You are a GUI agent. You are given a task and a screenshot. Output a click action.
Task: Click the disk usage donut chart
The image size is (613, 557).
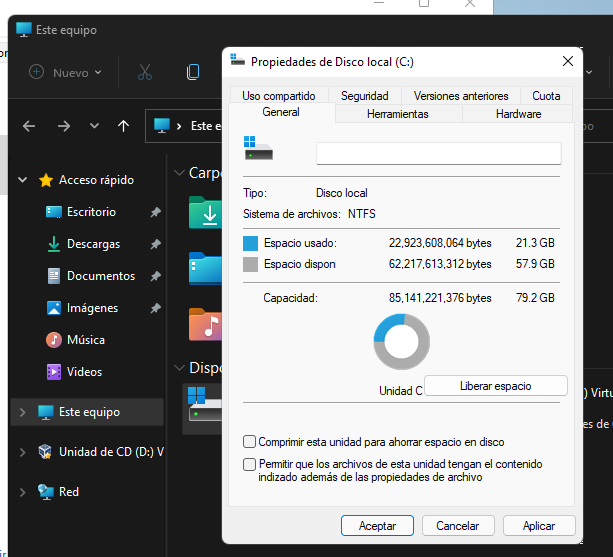401,342
